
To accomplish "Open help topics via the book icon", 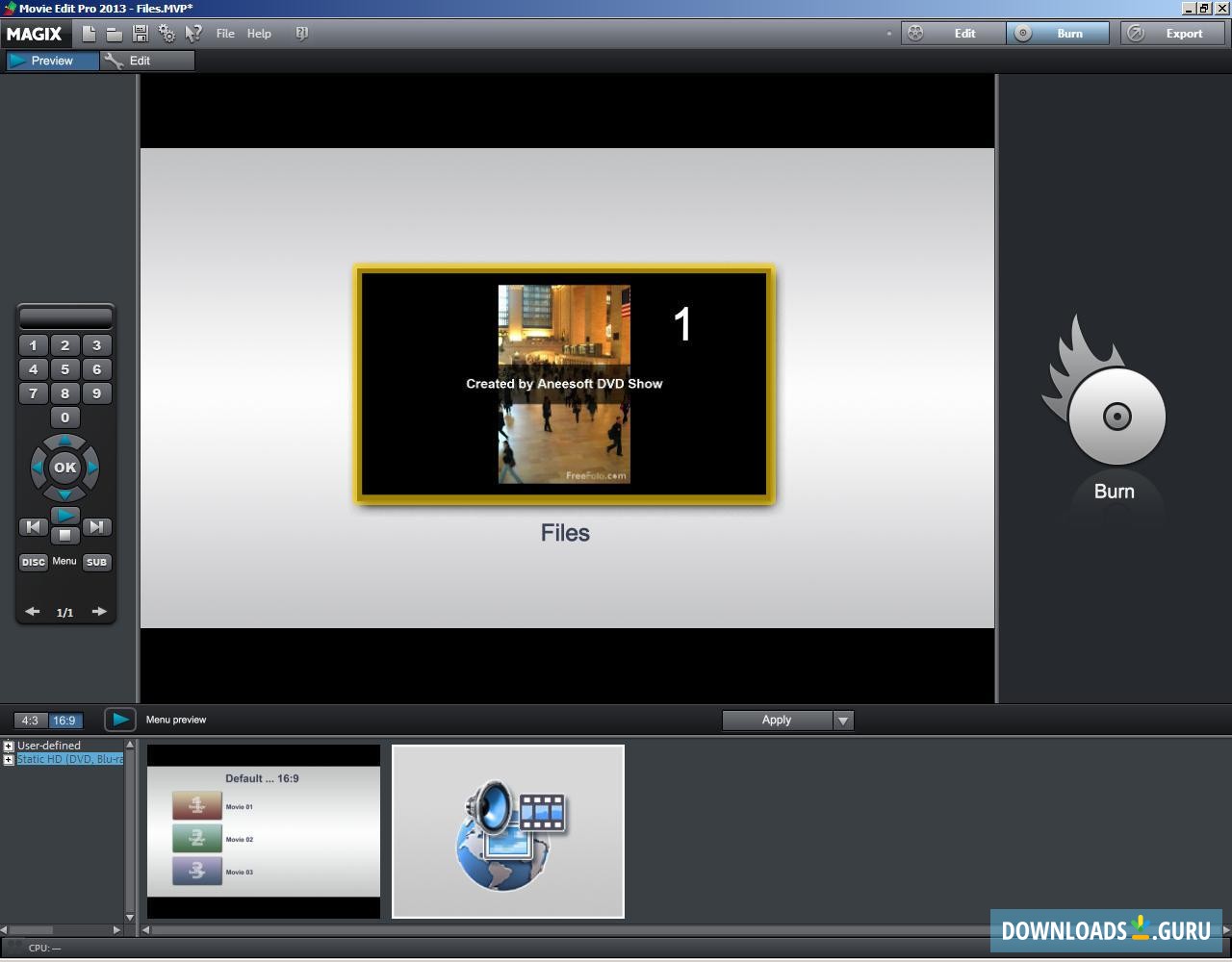I will (x=301, y=33).
